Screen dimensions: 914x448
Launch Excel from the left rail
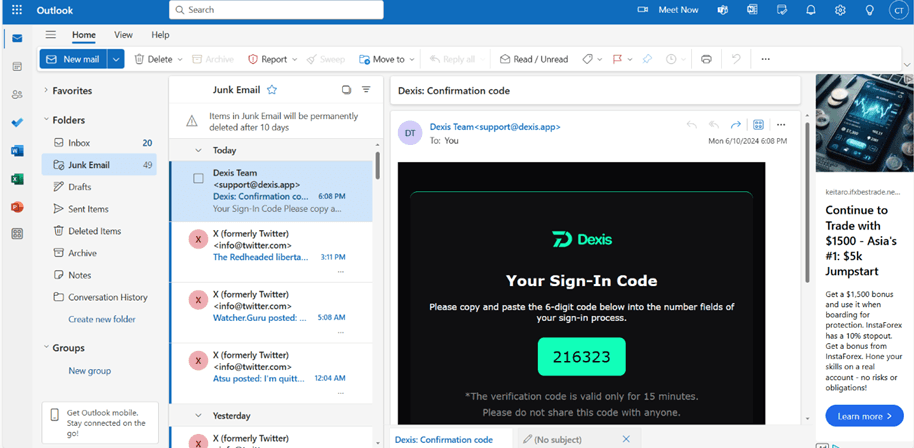[x=17, y=179]
